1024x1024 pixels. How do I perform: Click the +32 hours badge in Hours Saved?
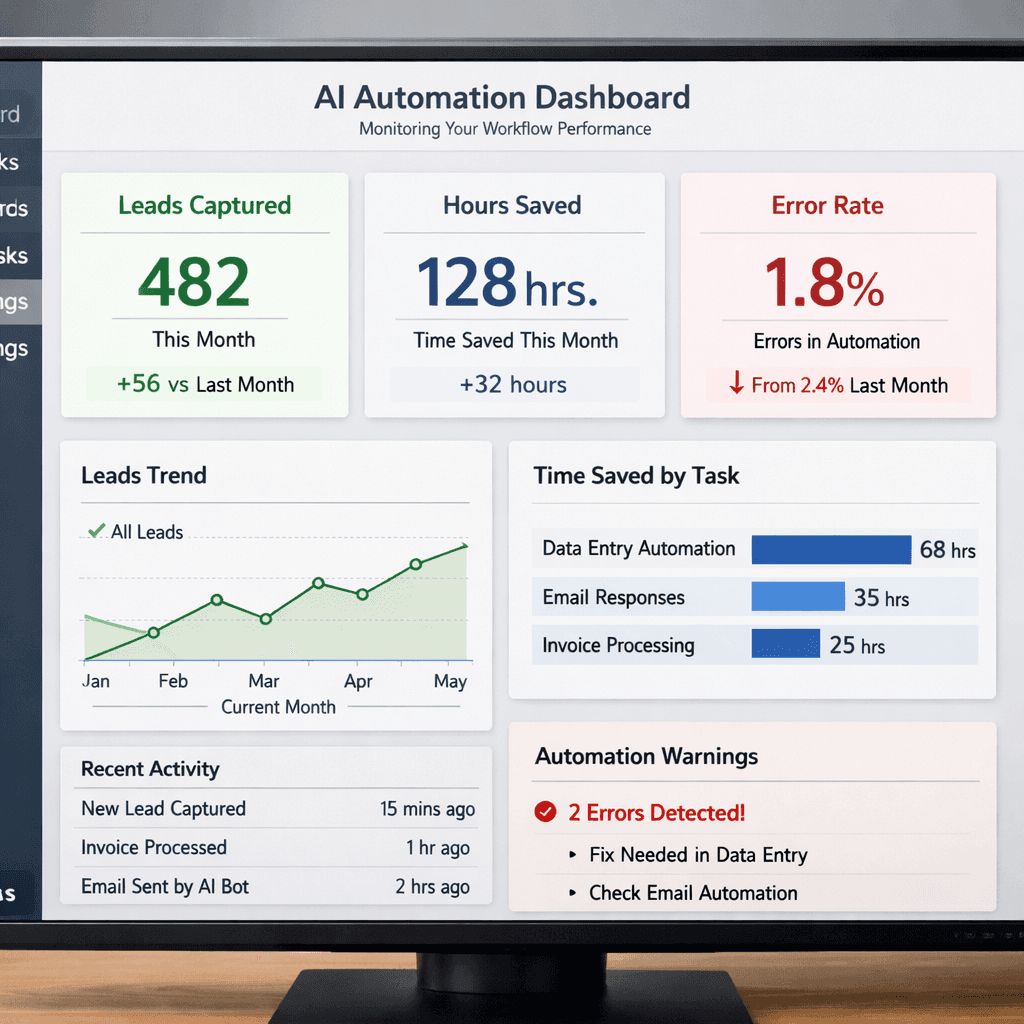point(513,384)
